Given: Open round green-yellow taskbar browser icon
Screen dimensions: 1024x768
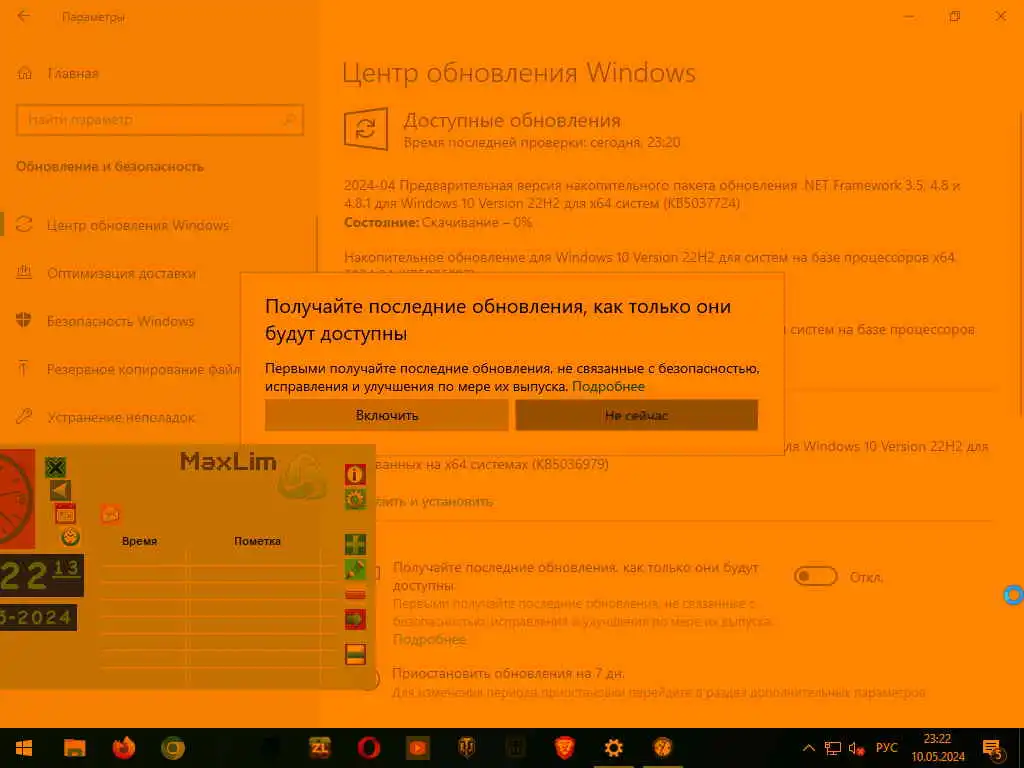Looking at the screenshot, I should point(172,748).
